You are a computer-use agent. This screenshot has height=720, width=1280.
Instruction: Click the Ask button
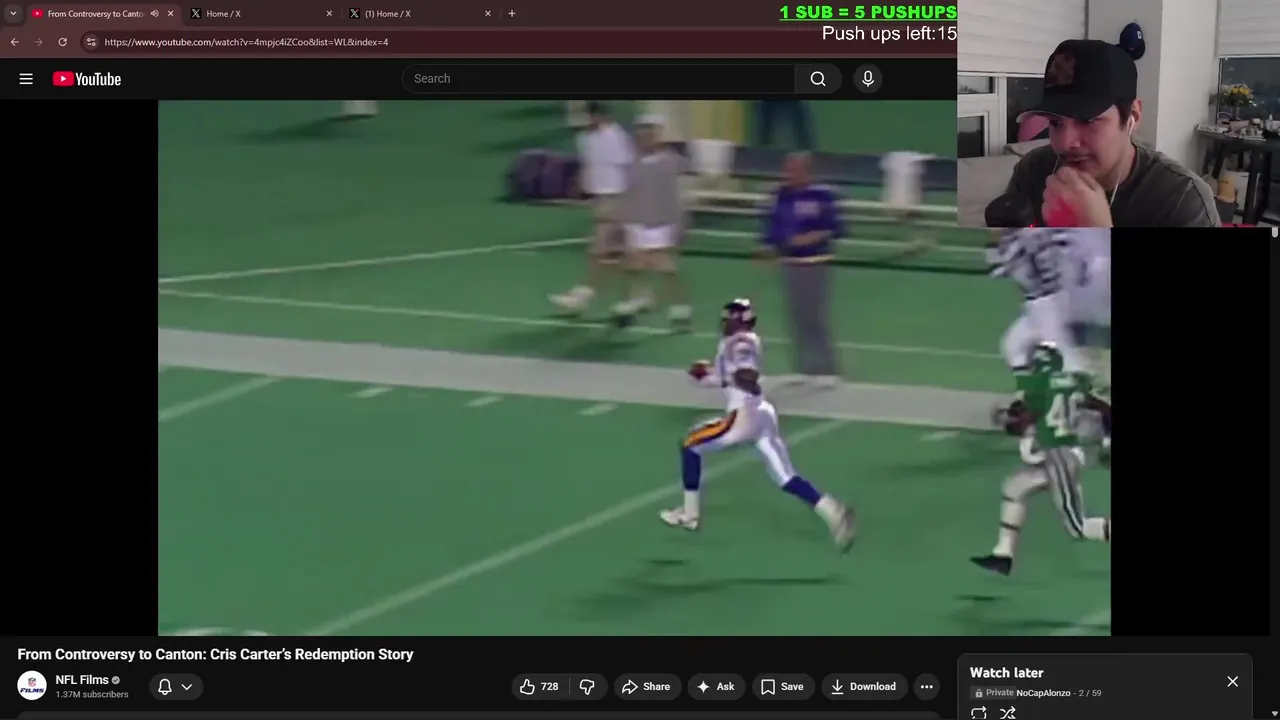coord(716,687)
